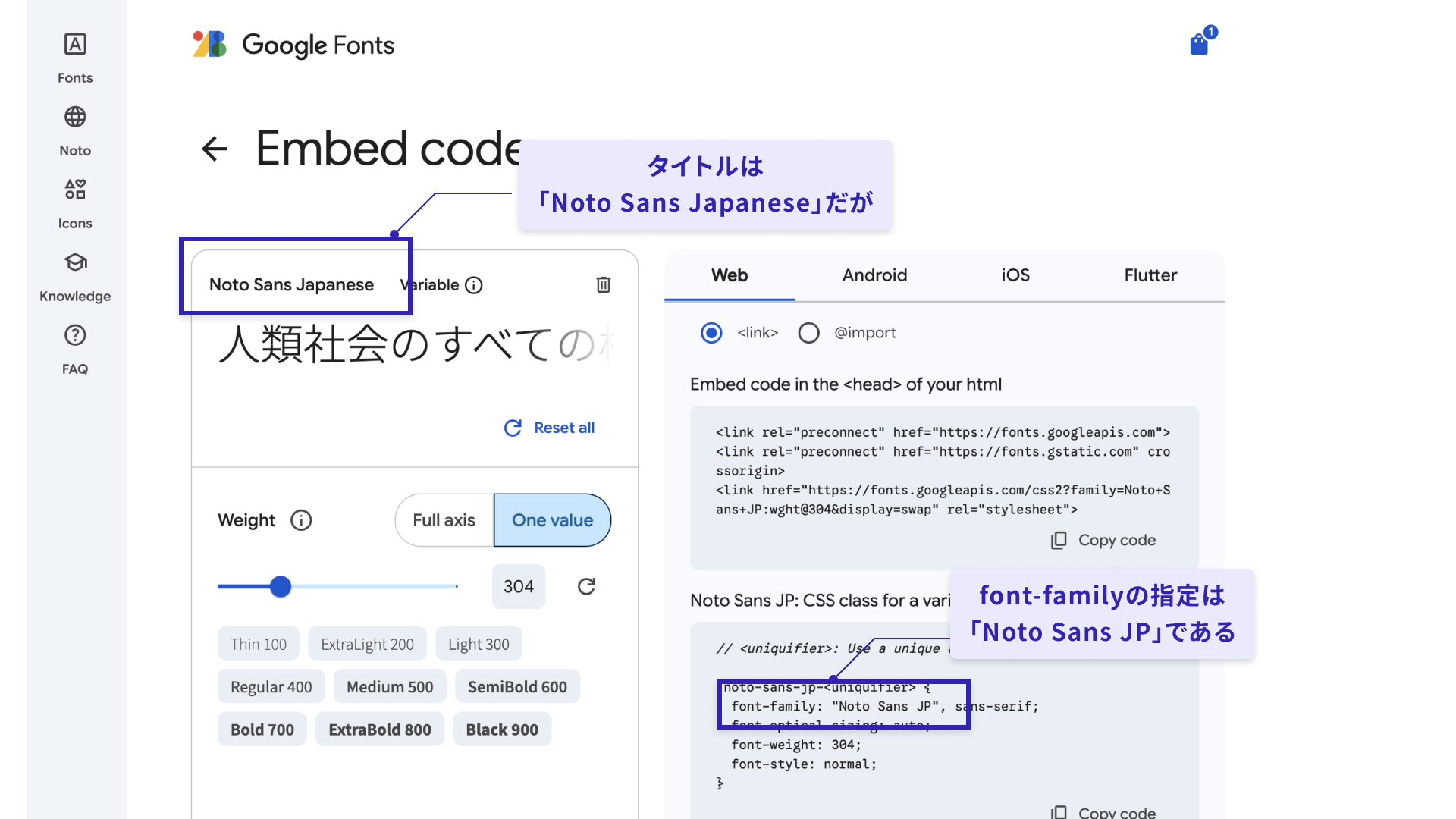Viewport: 1456px width, 819px height.
Task: Show Weight axis info icon
Action: pos(301,520)
